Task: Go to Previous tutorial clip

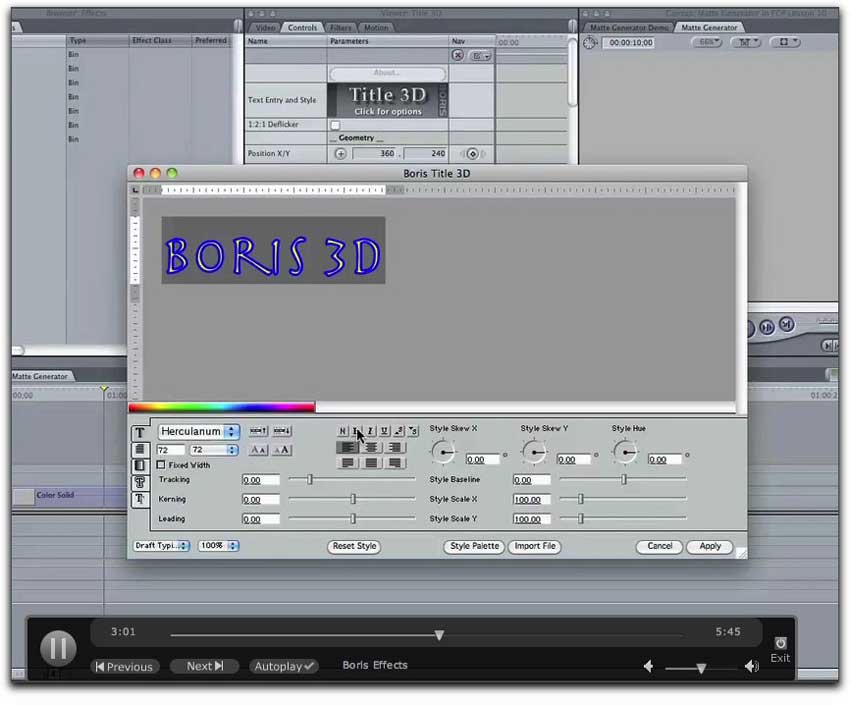Action: coord(125,667)
